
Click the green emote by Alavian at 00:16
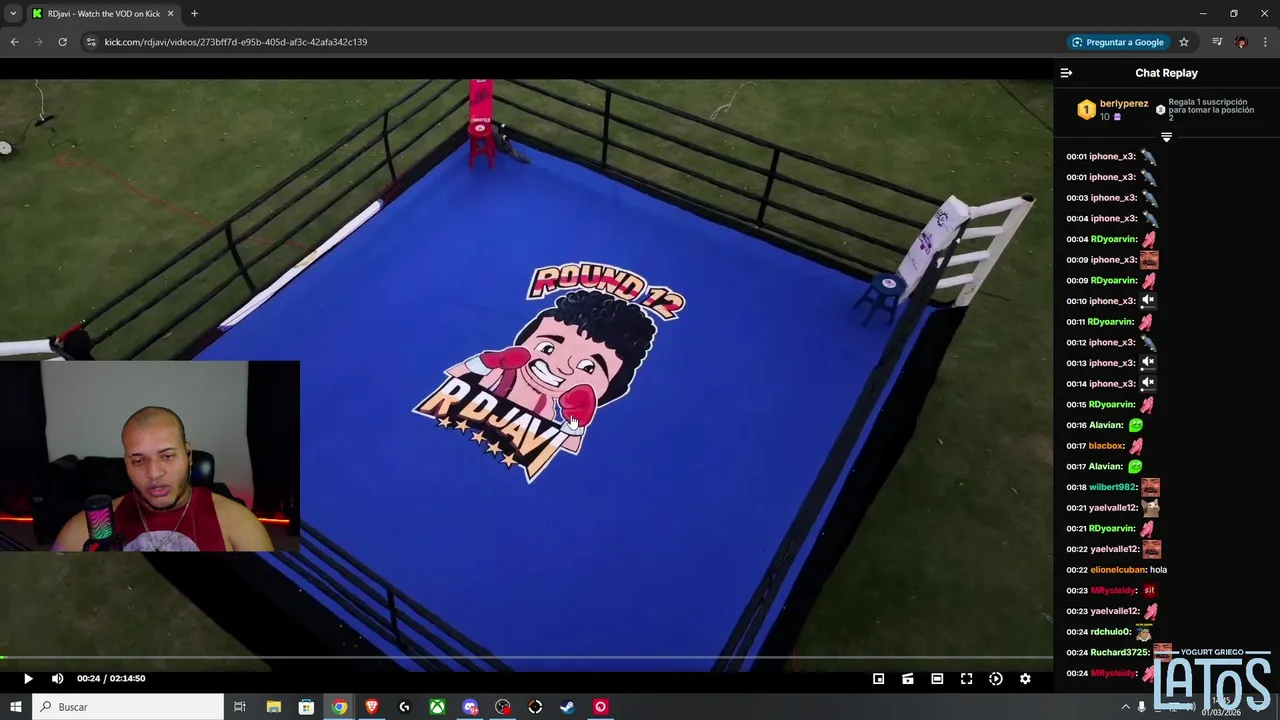point(1135,425)
